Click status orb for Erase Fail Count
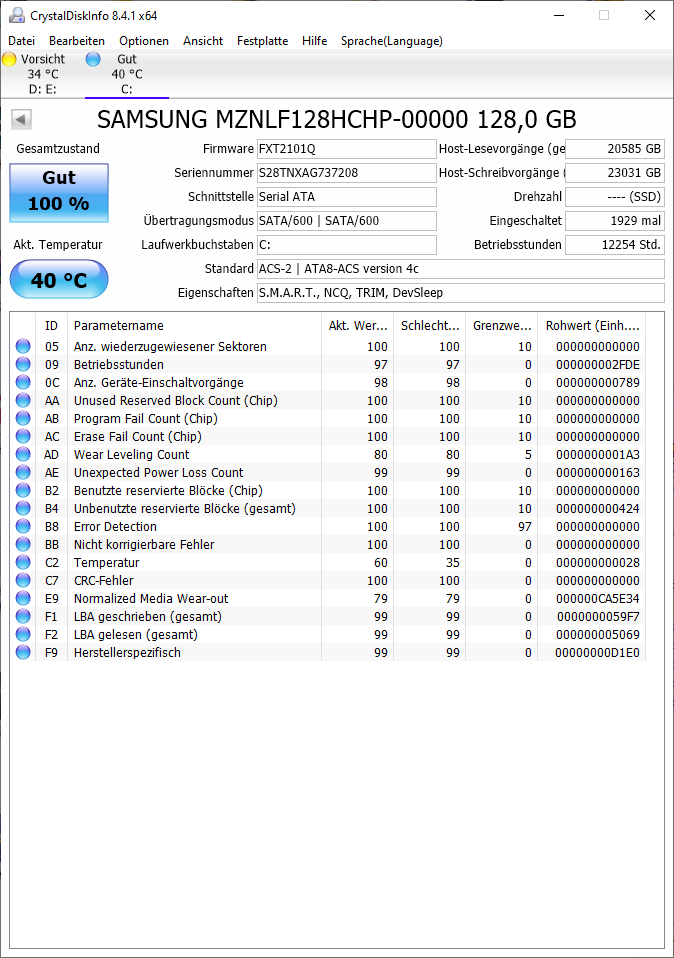The width and height of the screenshot is (674, 958). pos(23,437)
